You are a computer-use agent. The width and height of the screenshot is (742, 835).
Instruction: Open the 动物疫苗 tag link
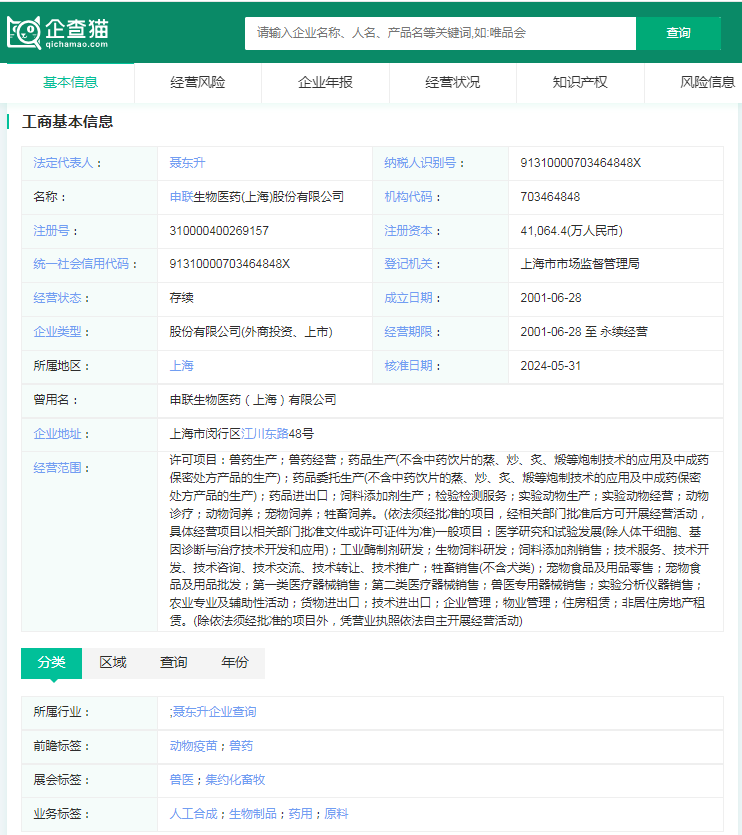(193, 747)
